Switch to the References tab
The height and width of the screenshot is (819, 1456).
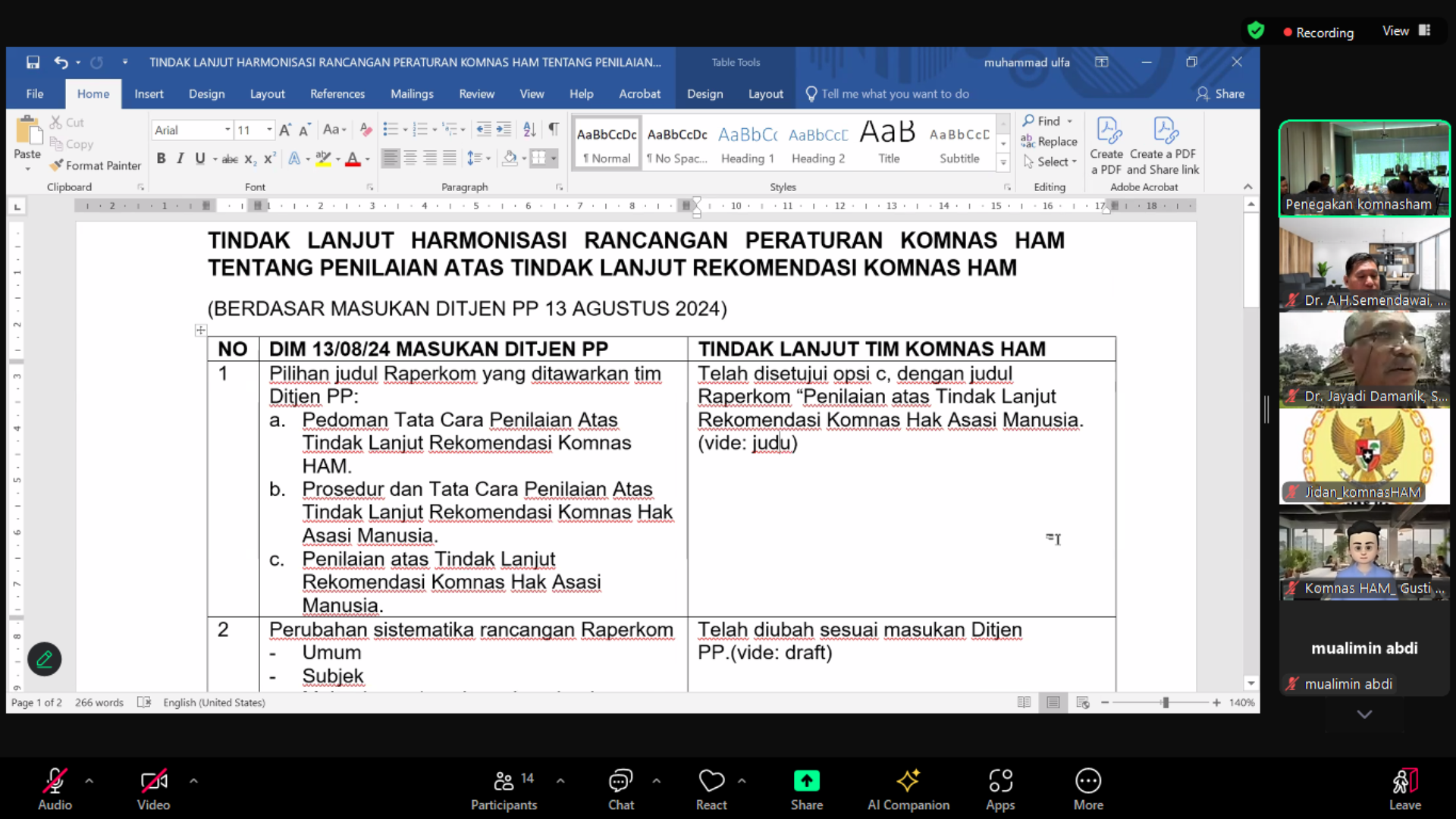point(337,94)
